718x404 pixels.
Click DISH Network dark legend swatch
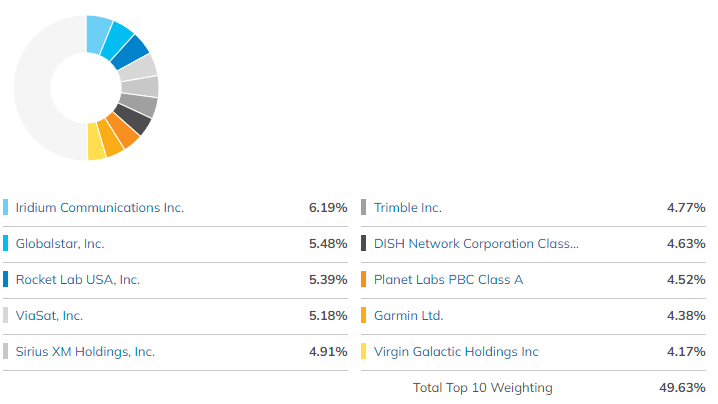(x=364, y=244)
